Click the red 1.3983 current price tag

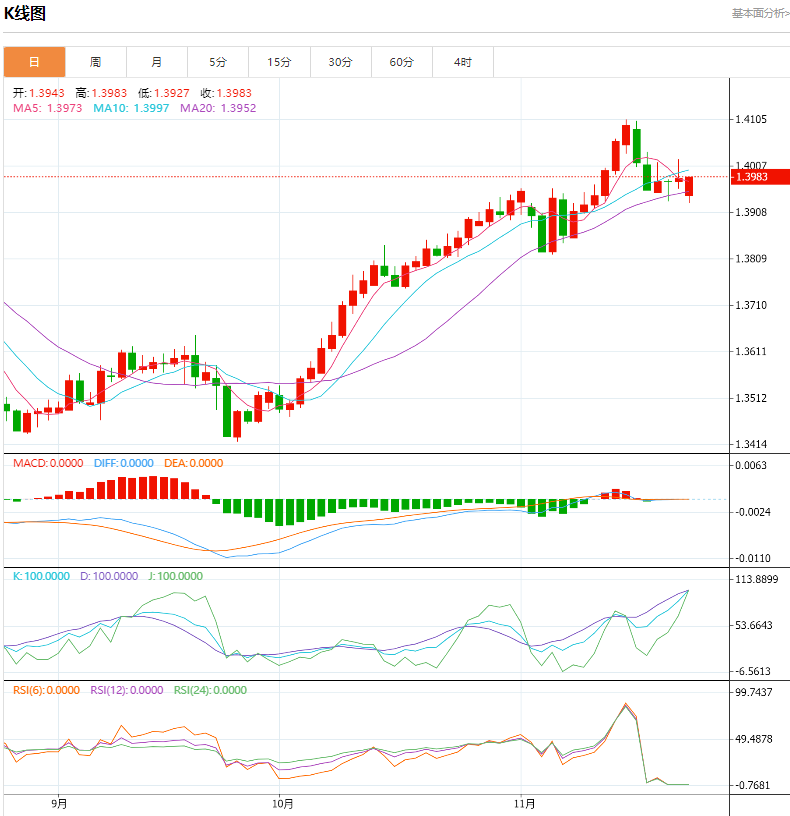[x=760, y=177]
